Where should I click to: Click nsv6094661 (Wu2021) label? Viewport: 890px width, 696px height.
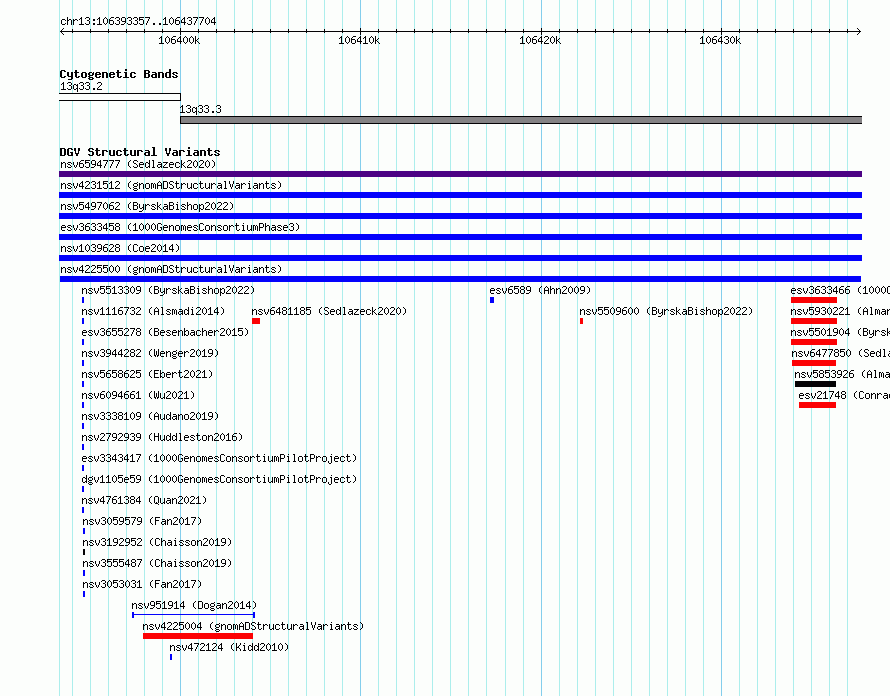point(138,395)
